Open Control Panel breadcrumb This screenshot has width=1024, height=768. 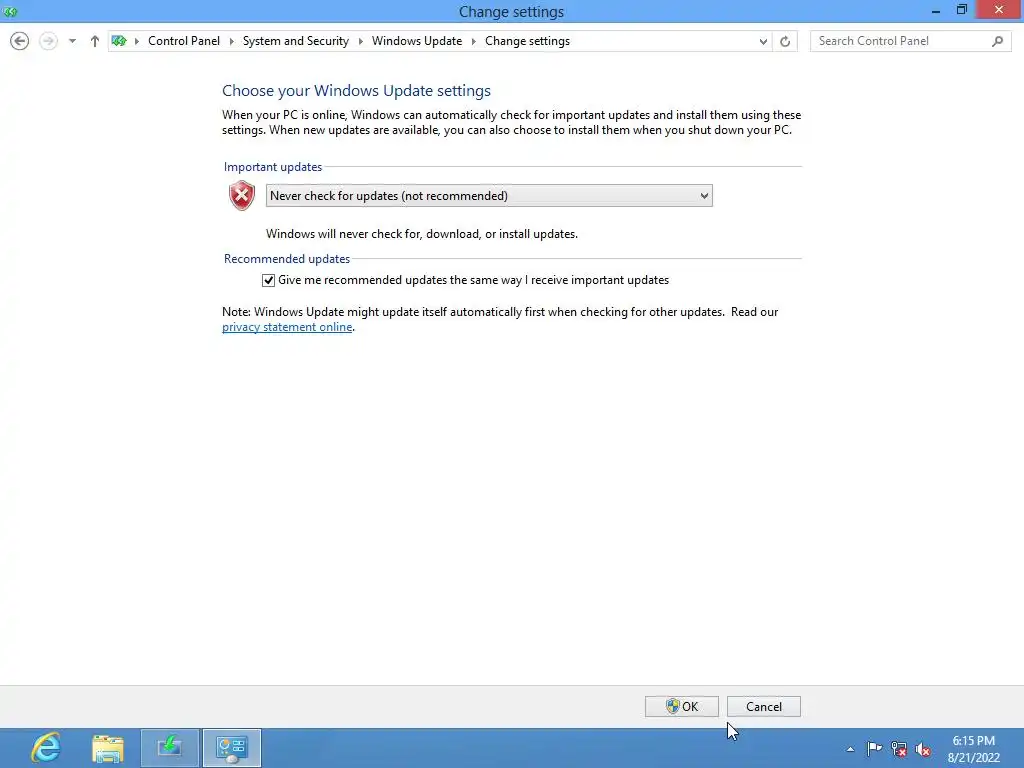184,41
